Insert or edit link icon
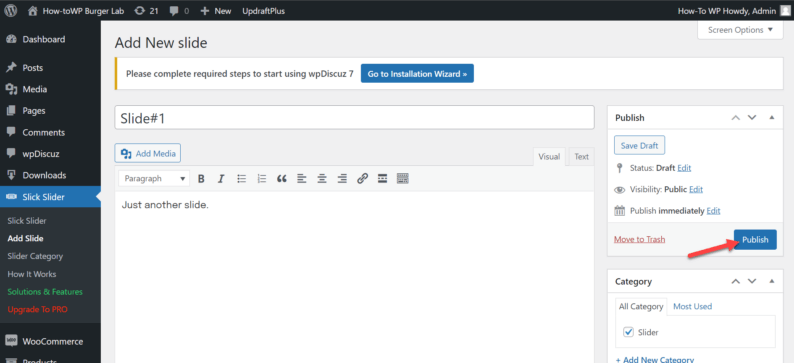 coord(362,178)
